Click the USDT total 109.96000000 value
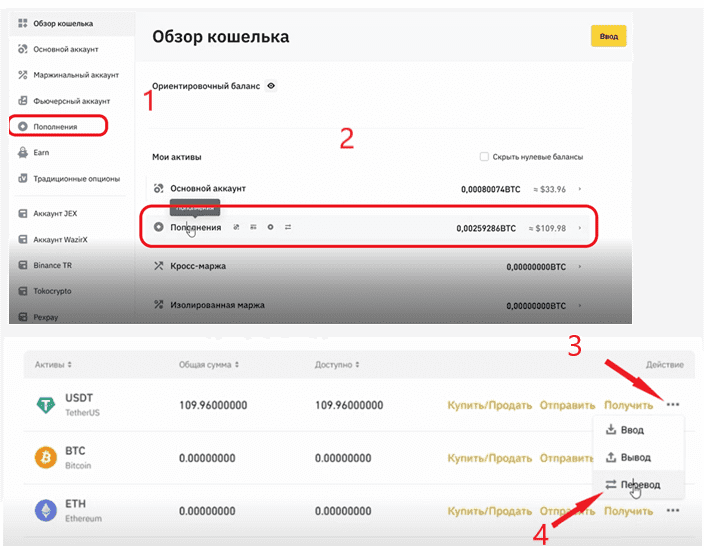 tap(213, 405)
